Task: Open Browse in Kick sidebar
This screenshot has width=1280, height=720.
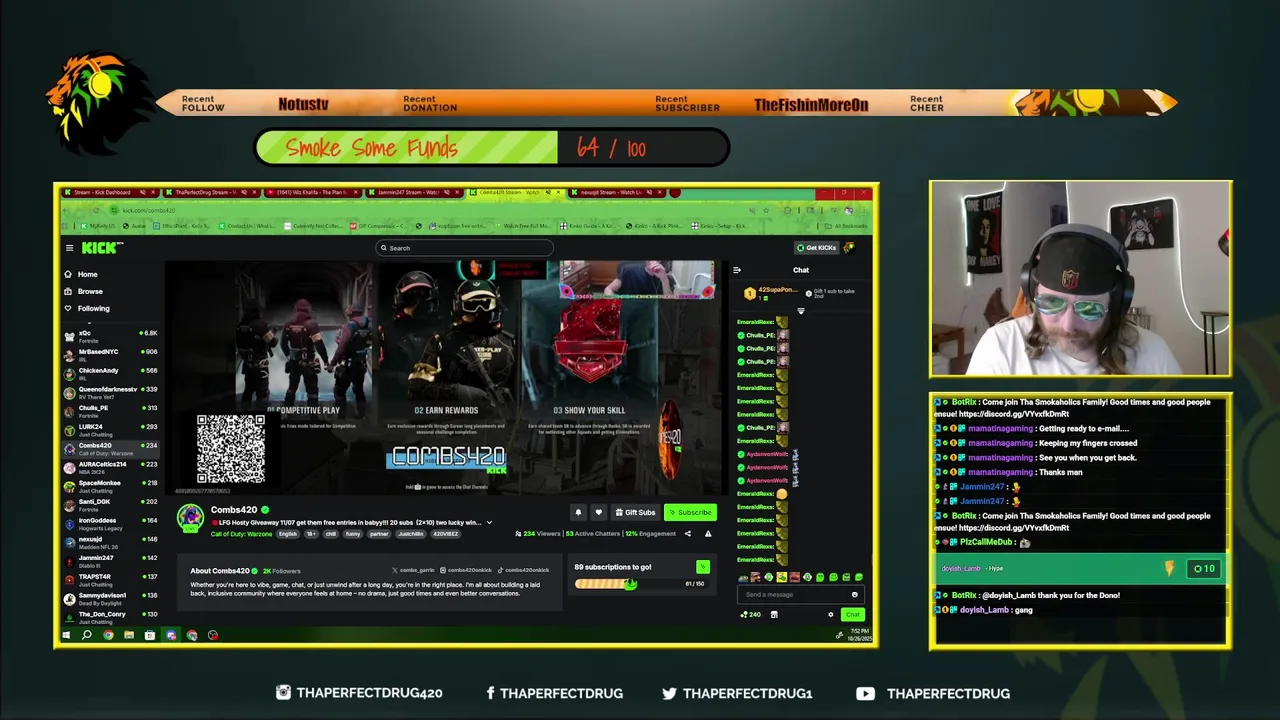Action: click(84, 291)
